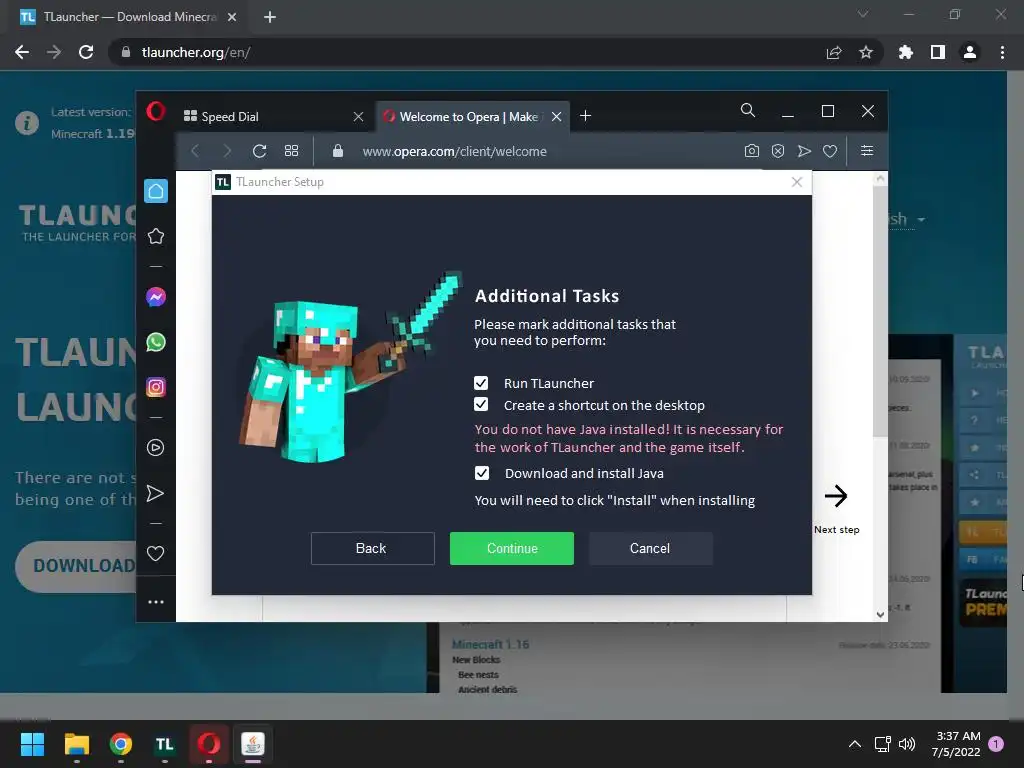Bookmark tlauncher.org with the star icon

click(865, 52)
